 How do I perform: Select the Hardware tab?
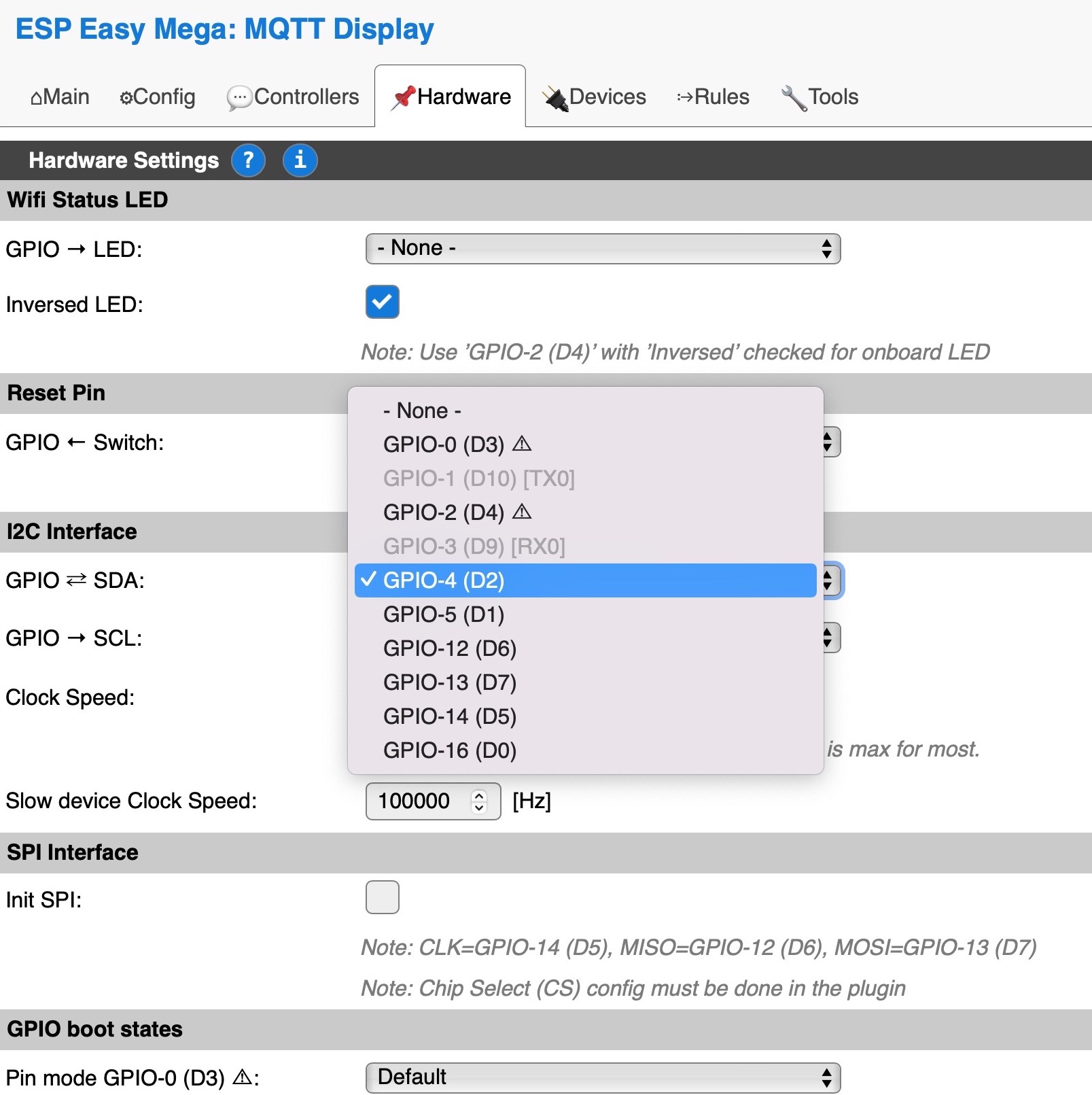click(x=451, y=97)
